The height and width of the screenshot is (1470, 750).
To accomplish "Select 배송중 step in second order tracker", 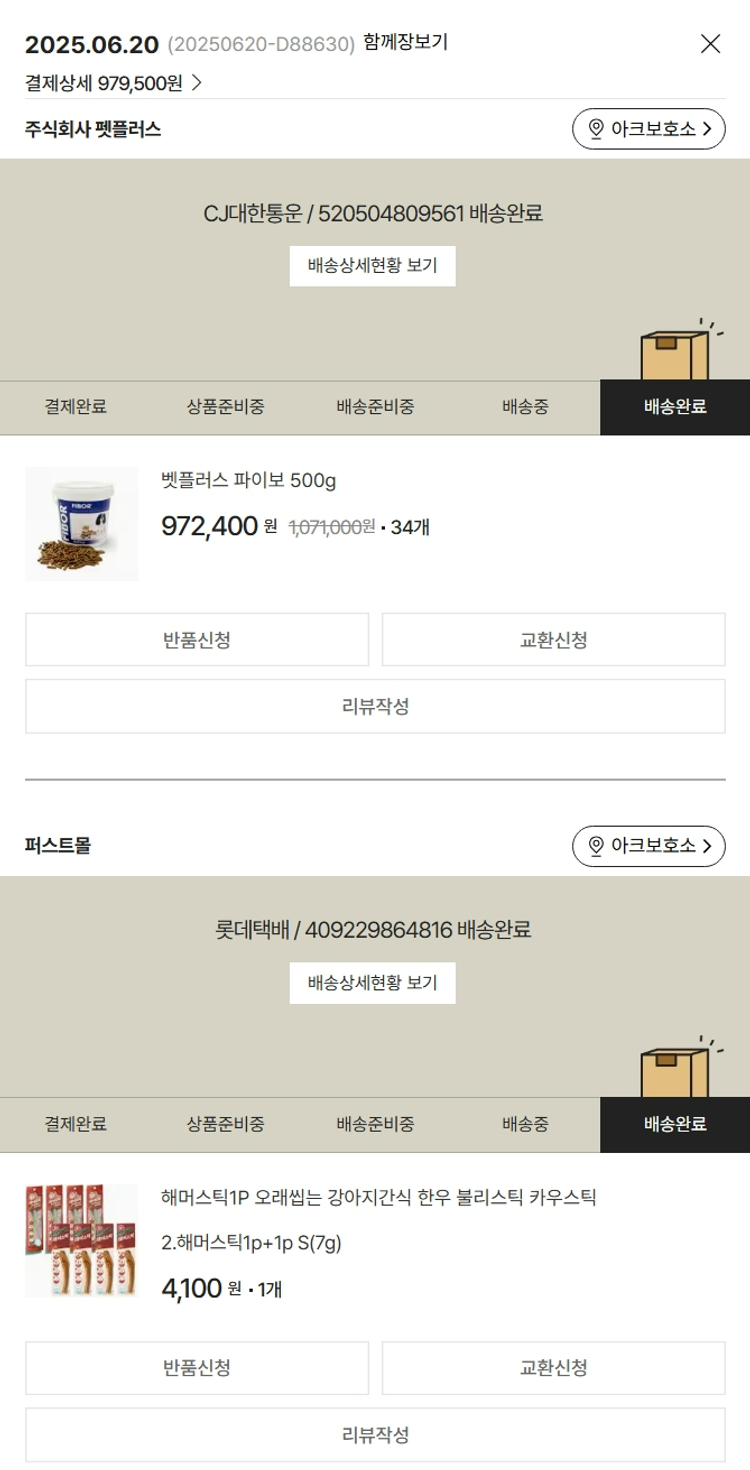I will coord(525,1124).
